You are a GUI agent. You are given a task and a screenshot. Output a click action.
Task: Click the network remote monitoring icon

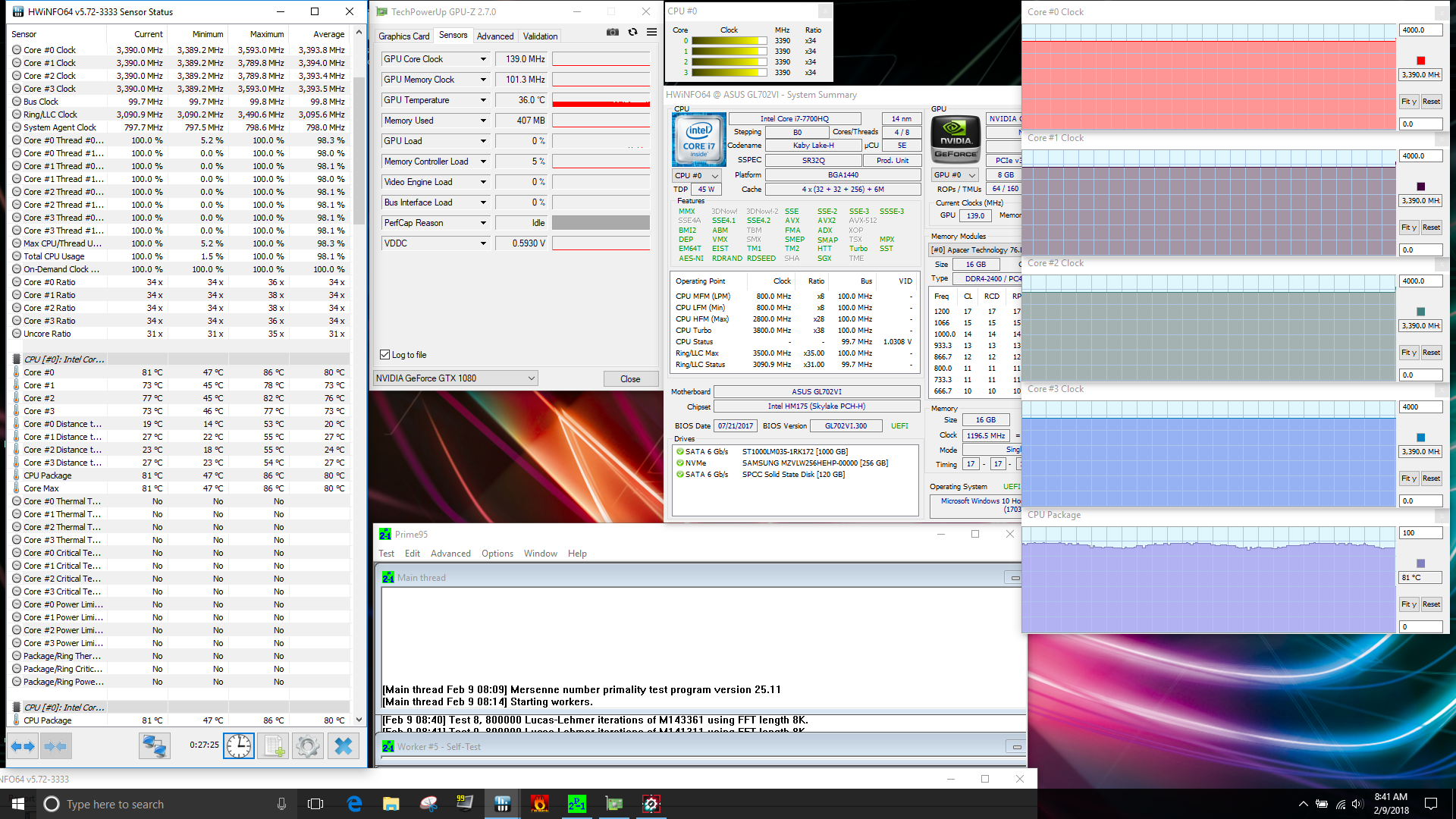click(x=154, y=746)
